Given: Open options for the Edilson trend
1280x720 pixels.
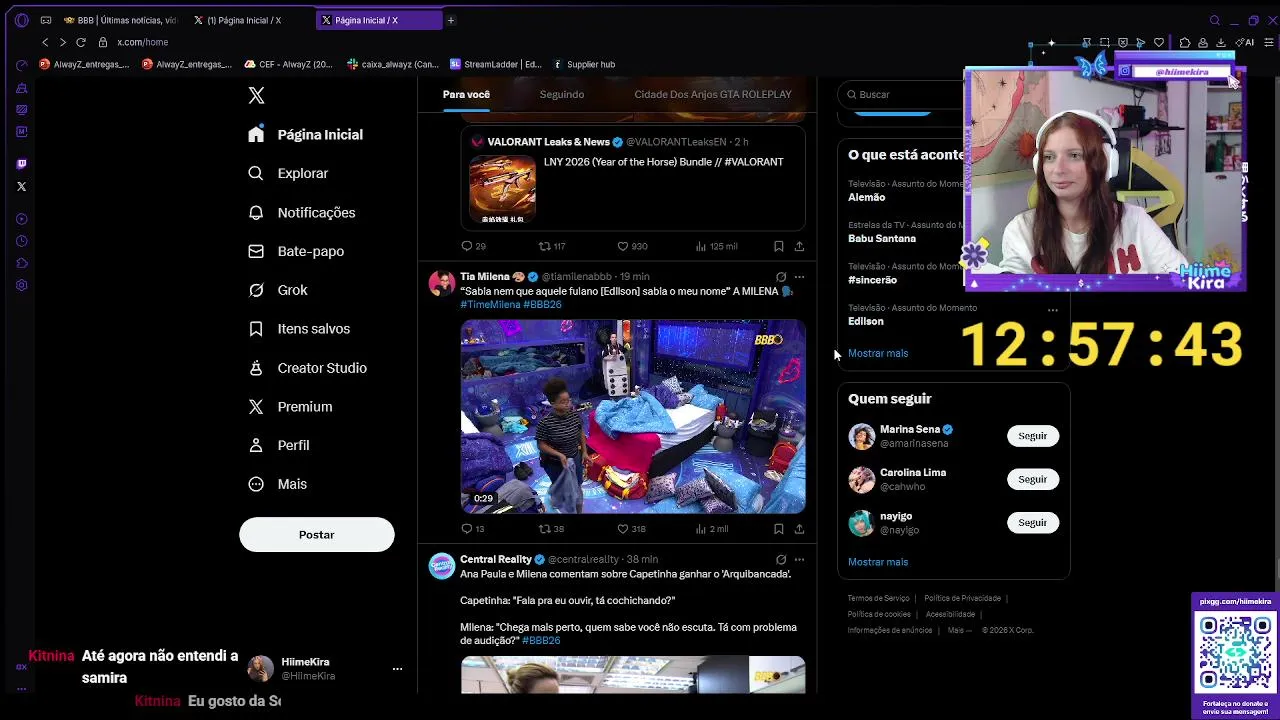Looking at the screenshot, I should pos(1052,310).
